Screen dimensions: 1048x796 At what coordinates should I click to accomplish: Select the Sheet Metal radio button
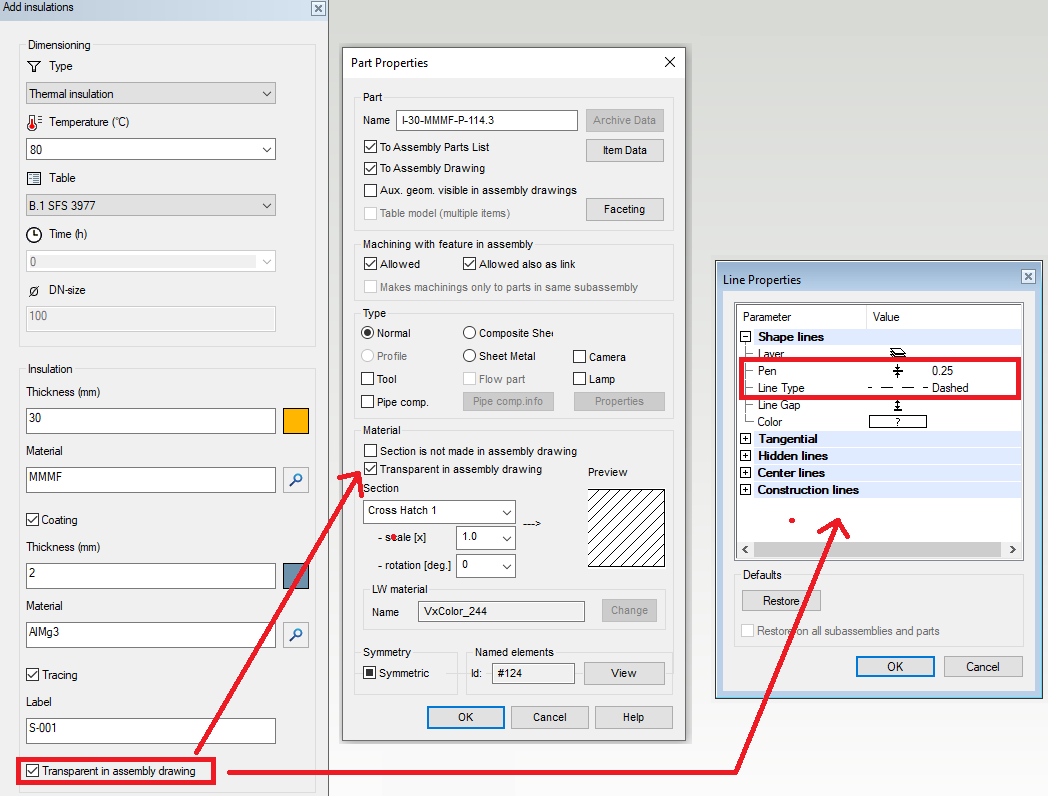(470, 356)
